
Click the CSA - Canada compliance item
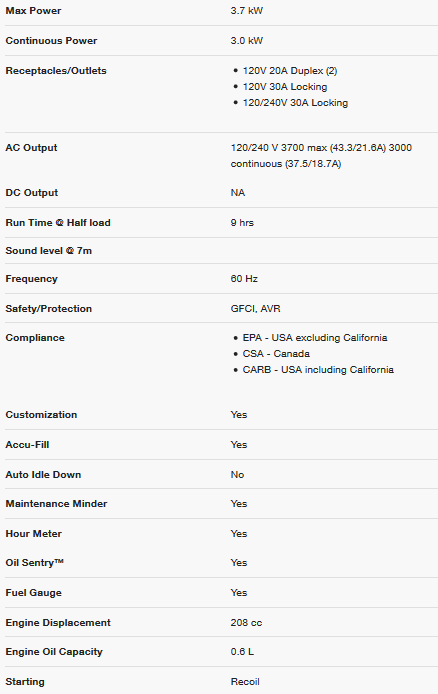coord(276,354)
